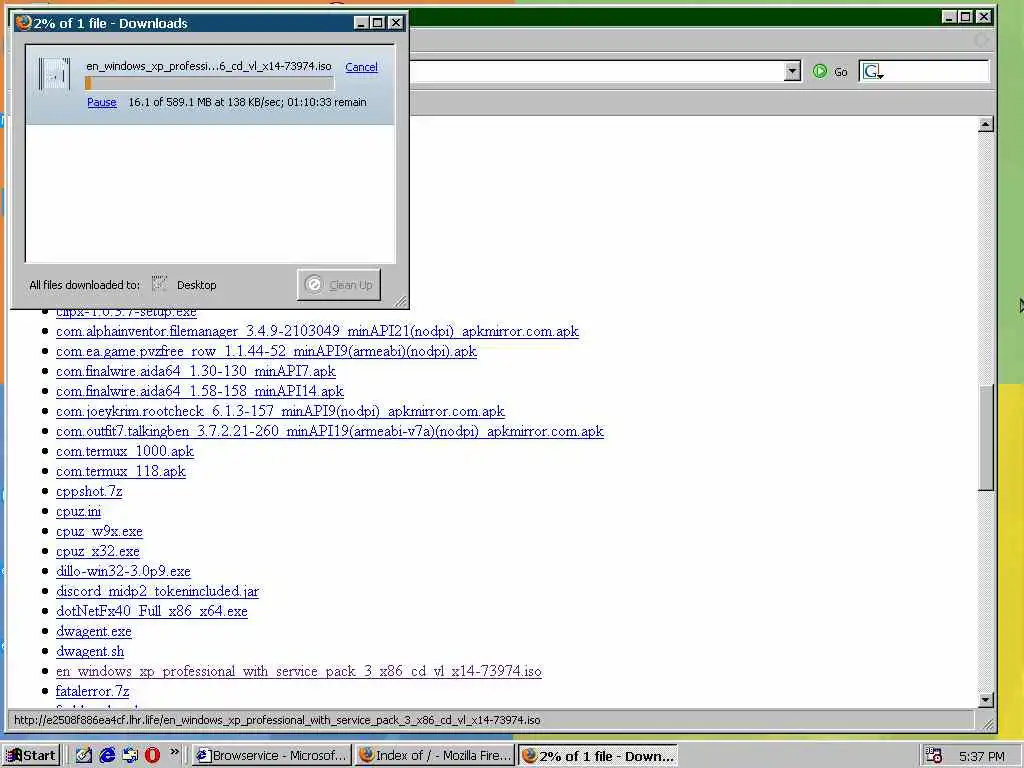Click the Firefox throbber activity icon
The width and height of the screenshot is (1024, 768).
981,40
